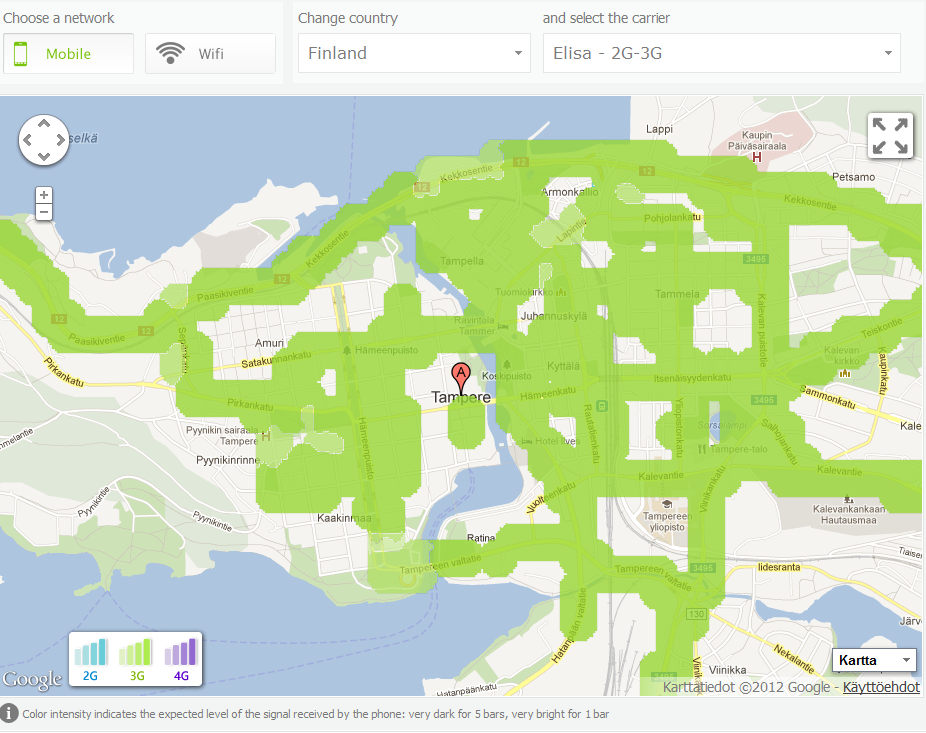Click the red marker A on Tampere

tap(461, 376)
